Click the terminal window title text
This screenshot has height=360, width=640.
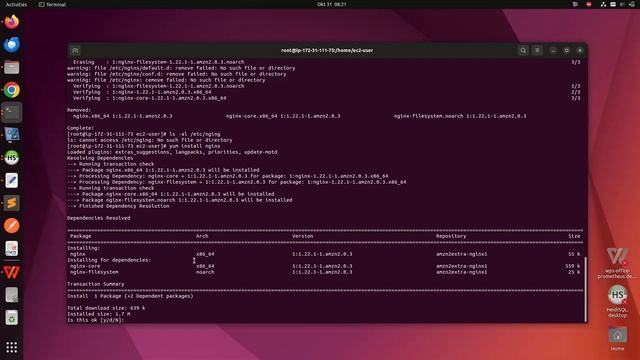tap(327, 50)
